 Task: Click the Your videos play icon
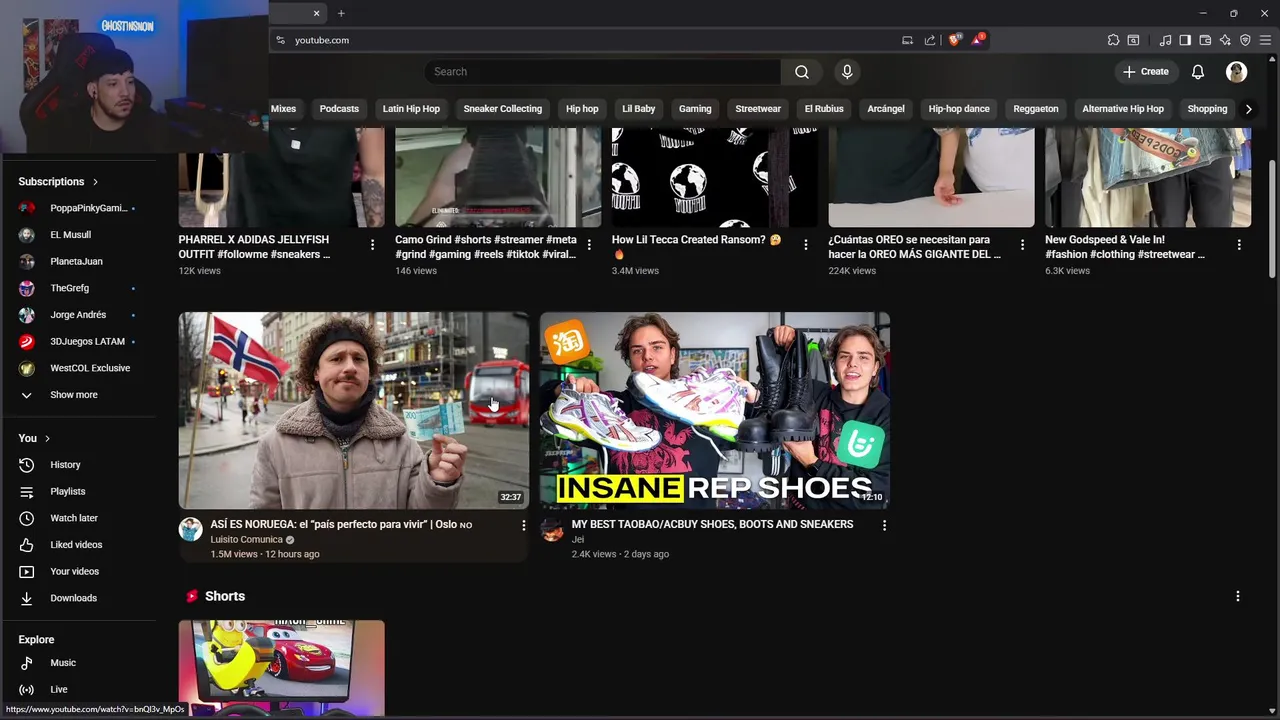[27, 572]
